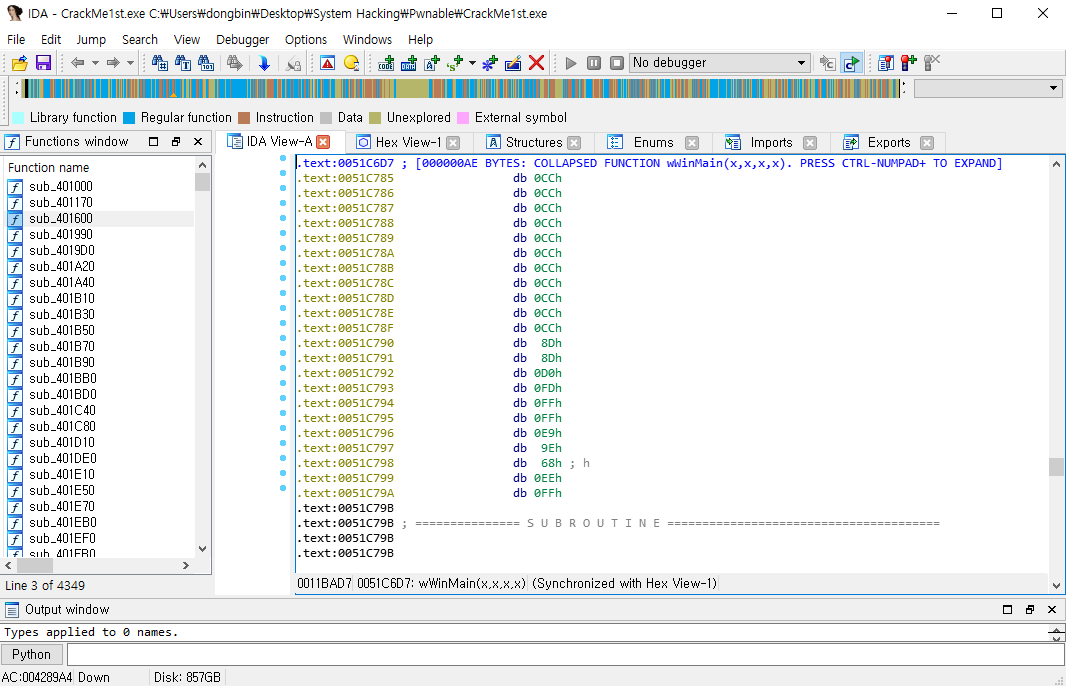Image resolution: width=1066 pixels, height=686 pixels.
Task: Click the blue down-arrow jump icon
Action: 264,63
